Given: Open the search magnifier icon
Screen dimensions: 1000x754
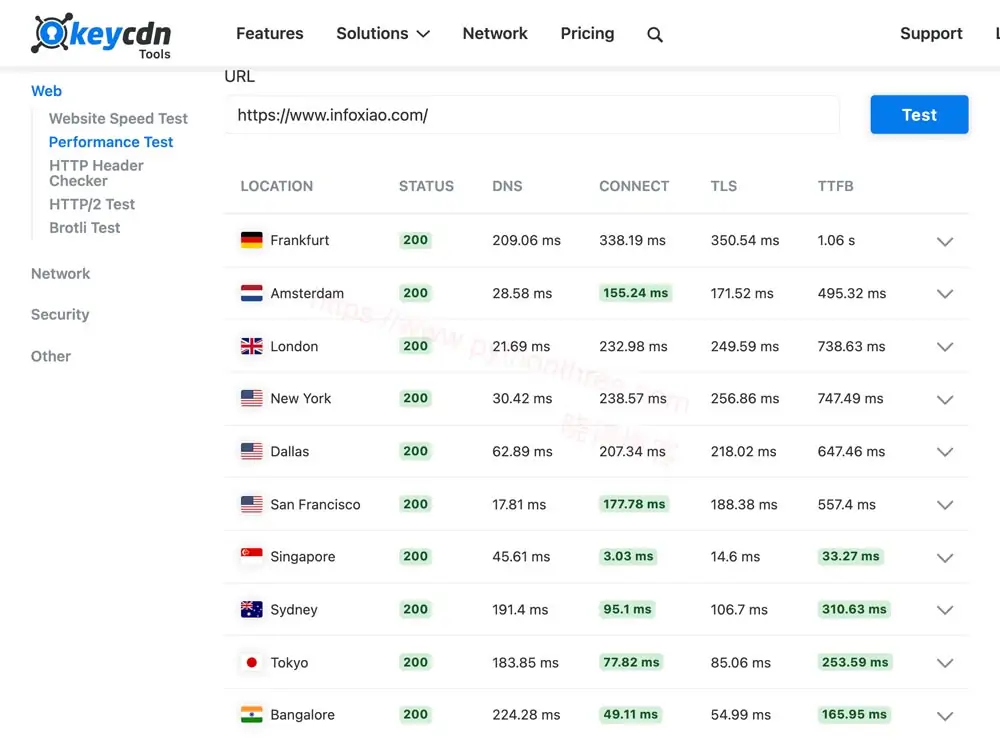Looking at the screenshot, I should click(655, 35).
